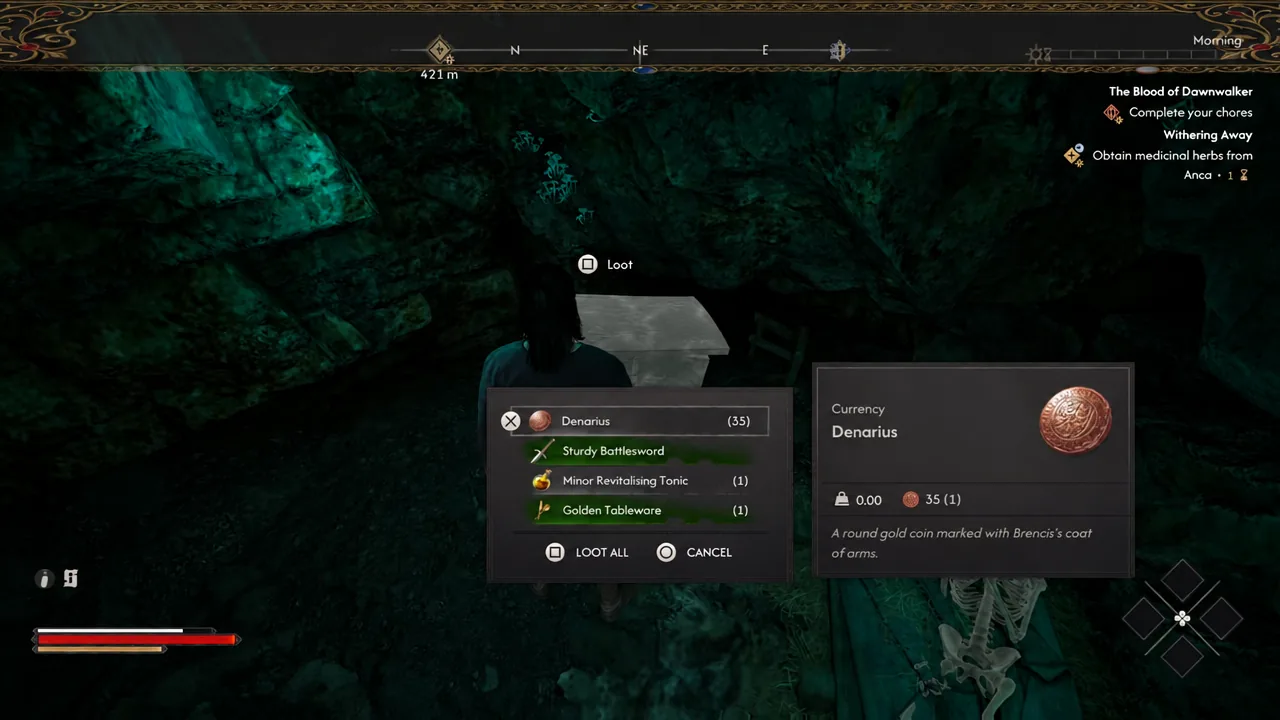Click the Golden Tableware item icon
The image size is (1280, 720).
point(542,510)
